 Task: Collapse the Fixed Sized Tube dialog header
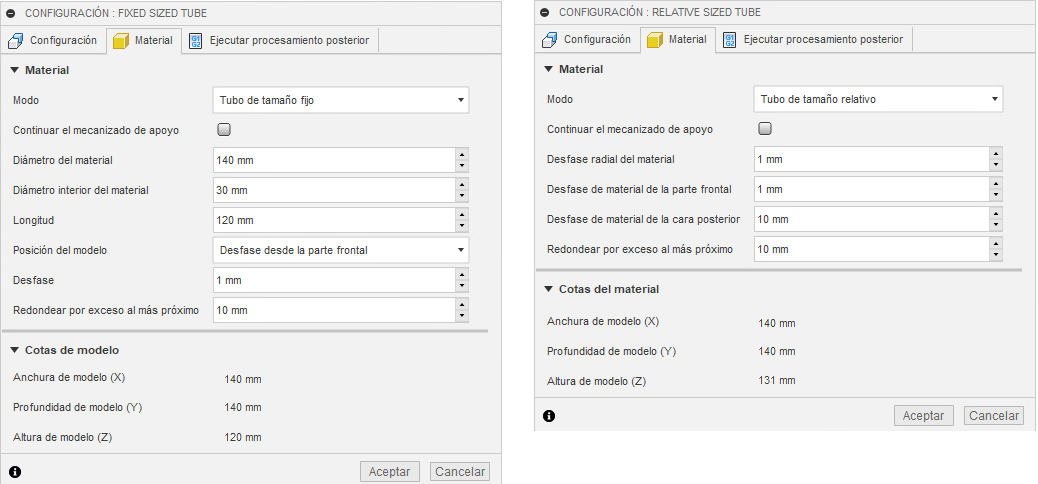tap(12, 12)
